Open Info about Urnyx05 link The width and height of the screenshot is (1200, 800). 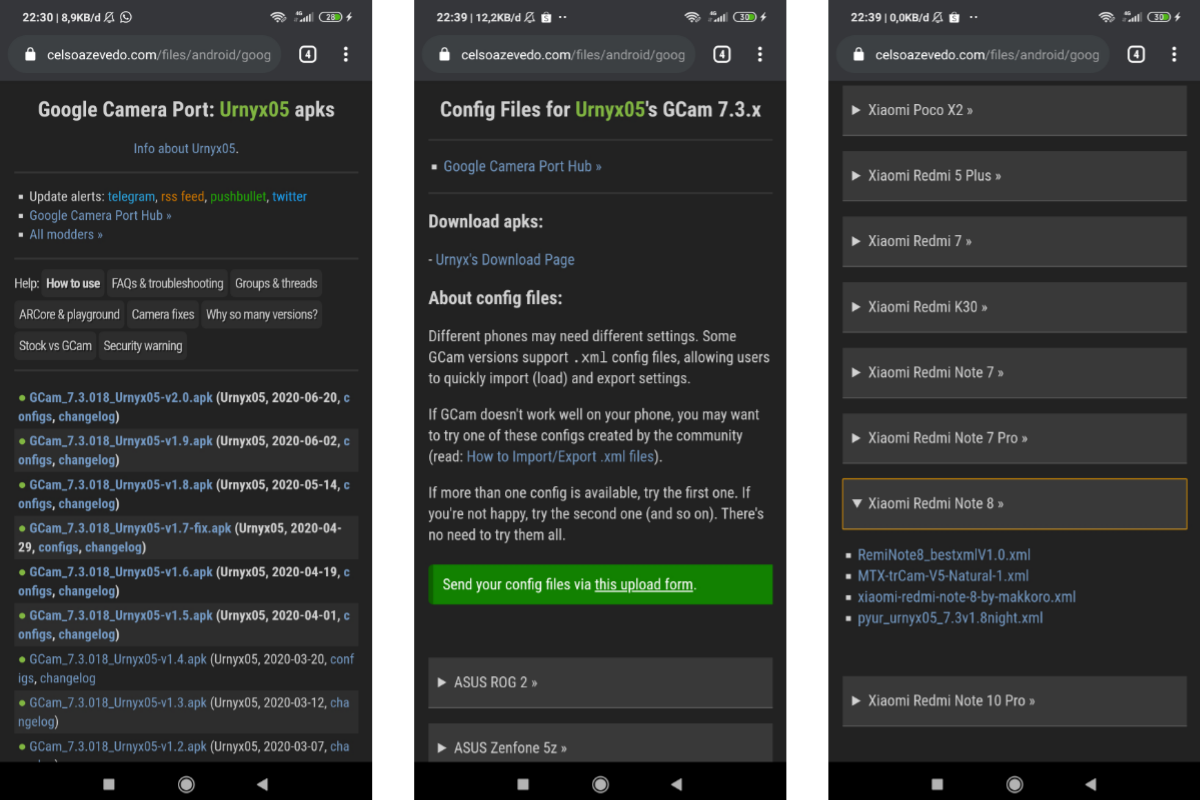click(x=185, y=149)
